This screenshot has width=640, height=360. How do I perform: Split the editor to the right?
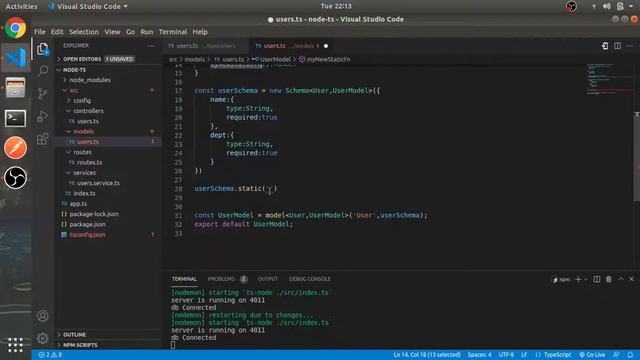coord(618,46)
